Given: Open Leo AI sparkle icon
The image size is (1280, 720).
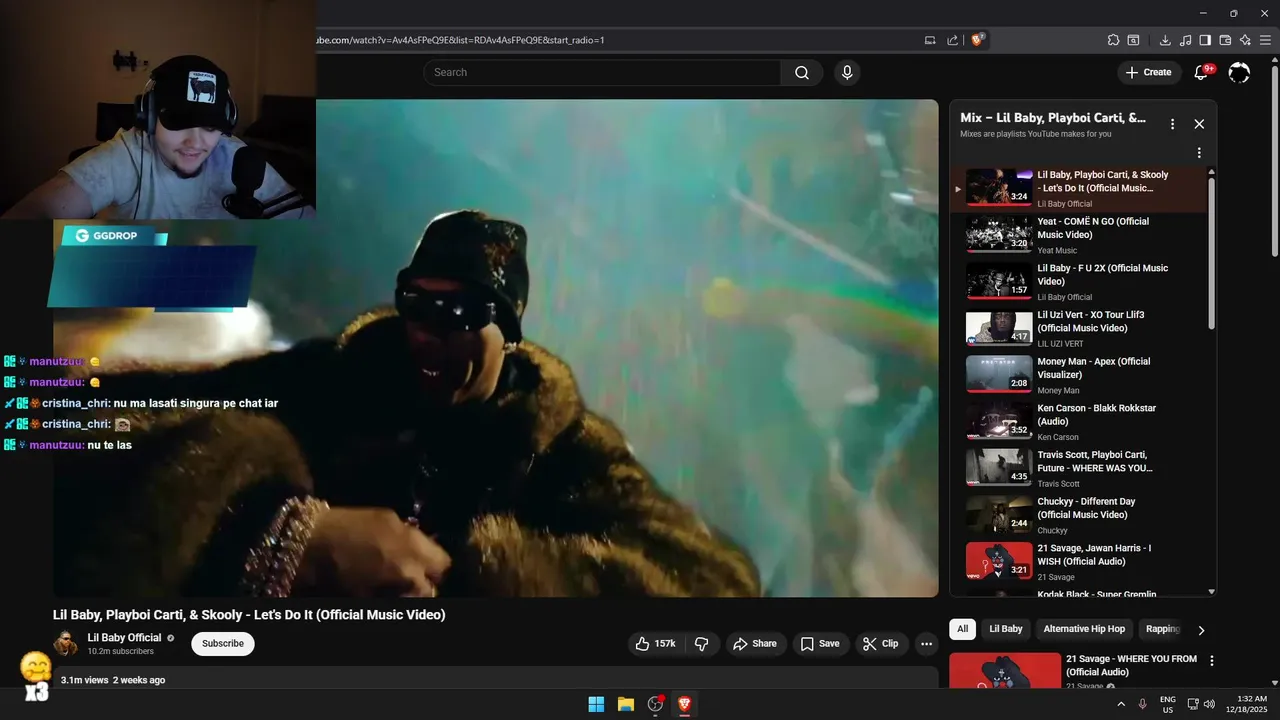Looking at the screenshot, I should [x=1245, y=40].
